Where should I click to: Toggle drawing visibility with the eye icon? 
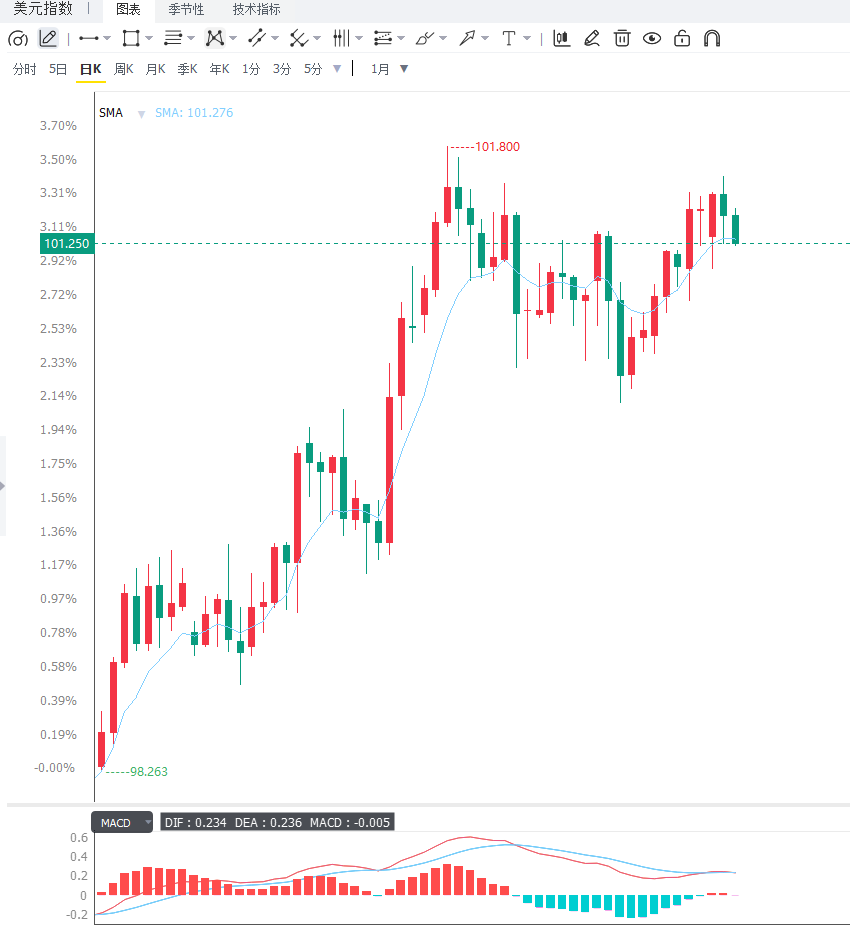(652, 39)
